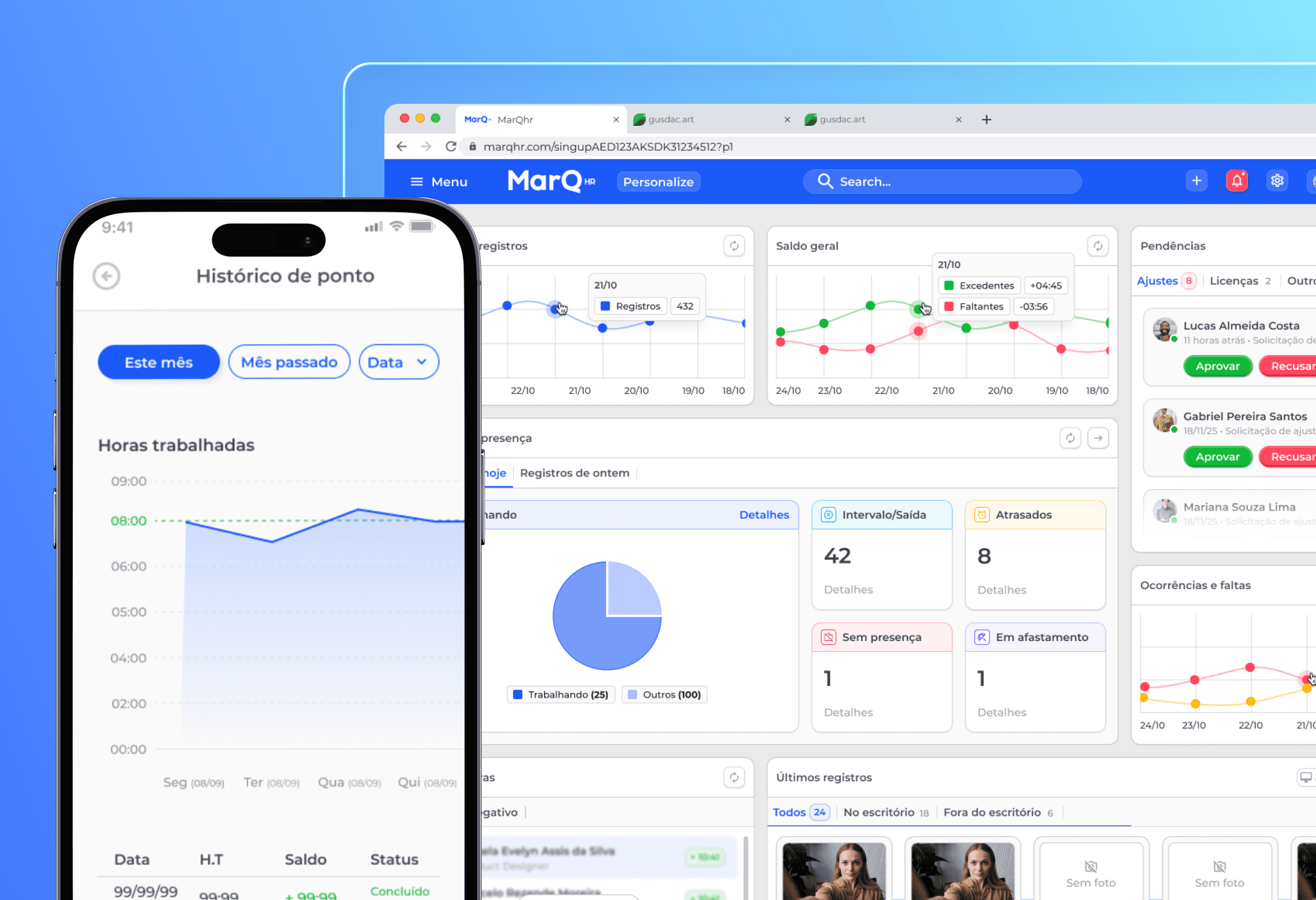
Task: Open Detalhes link for Trabalhando
Action: click(764, 515)
